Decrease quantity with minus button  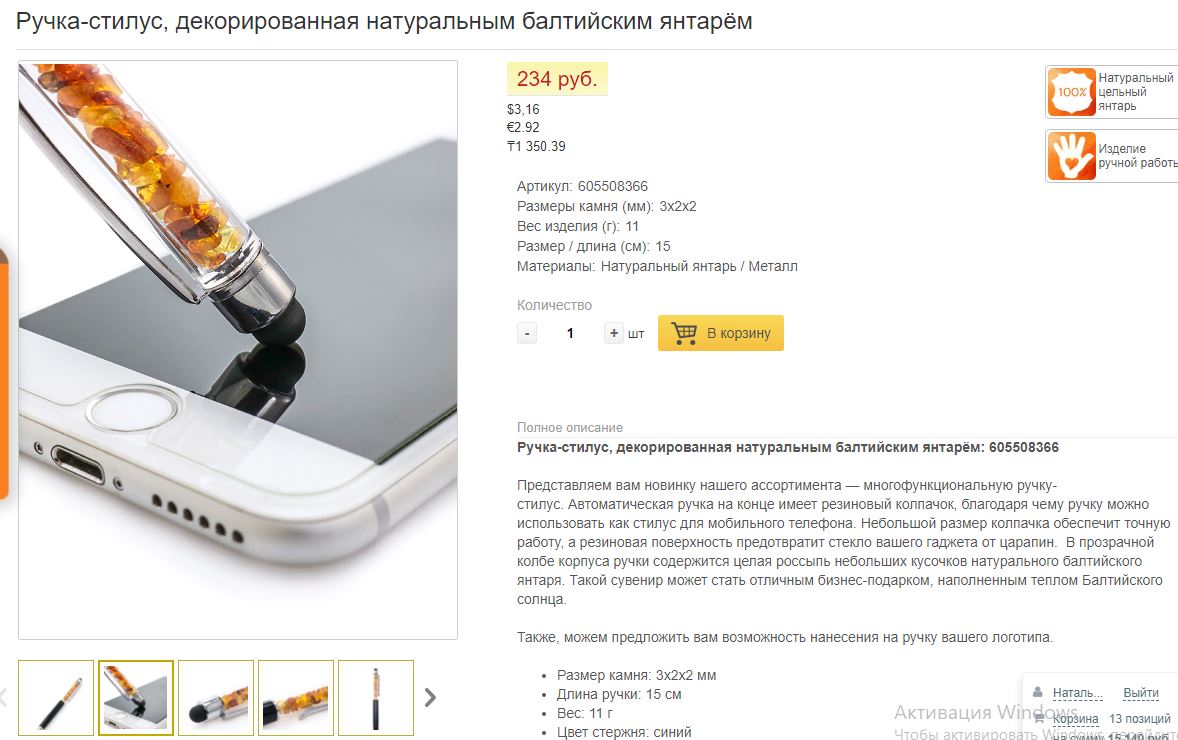527,334
